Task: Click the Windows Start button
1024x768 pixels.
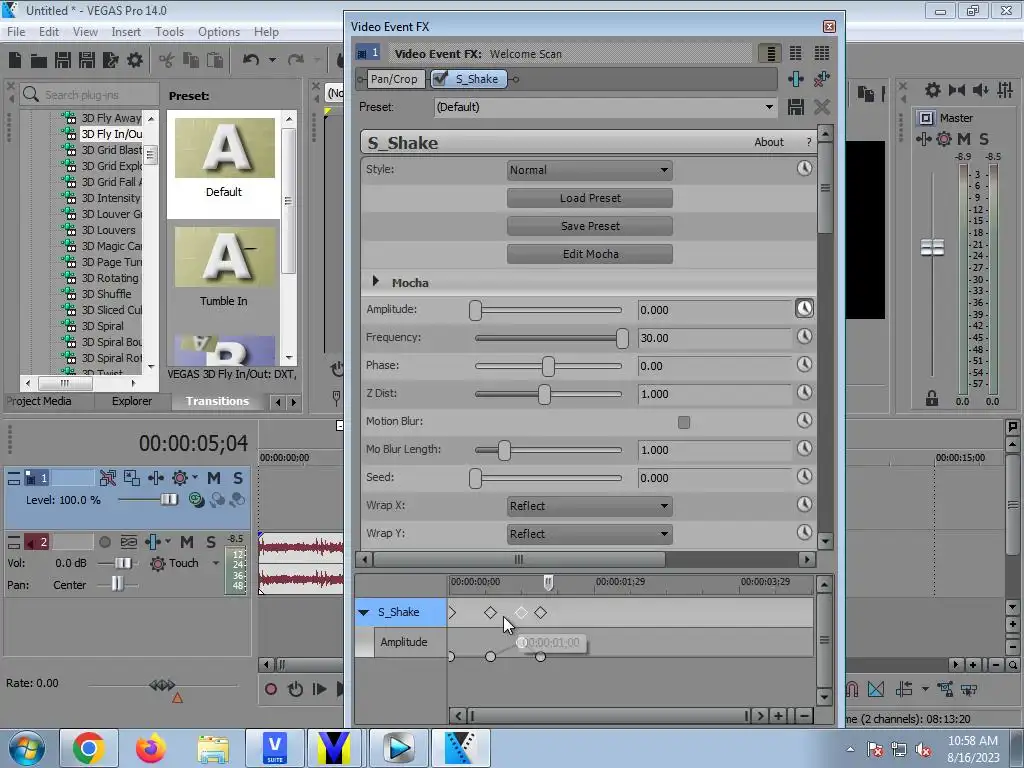Action: pyautogui.click(x=27, y=748)
